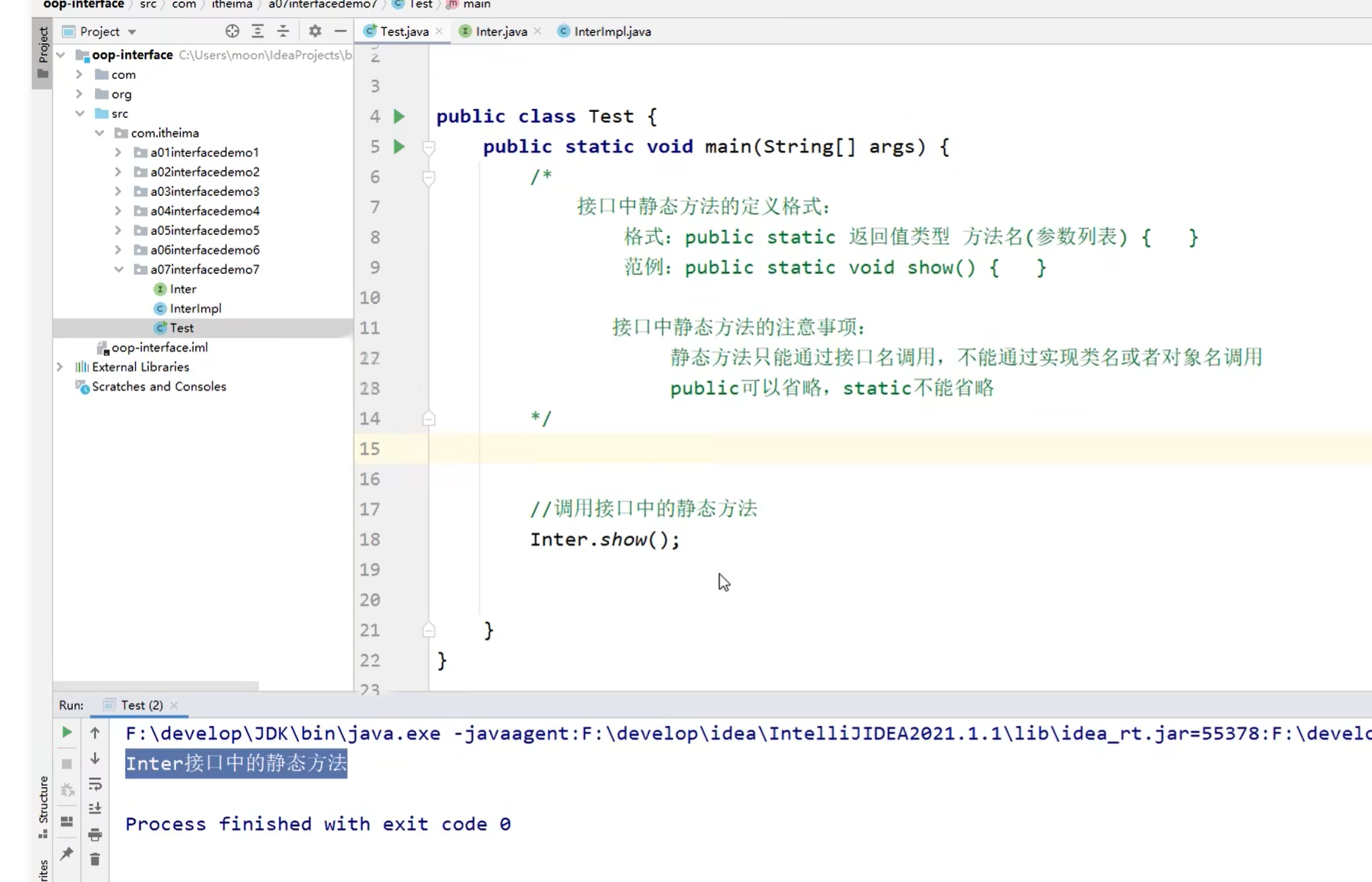Click the Down the Stack Trace arrow
The width and height of the screenshot is (1372, 882).
point(95,759)
